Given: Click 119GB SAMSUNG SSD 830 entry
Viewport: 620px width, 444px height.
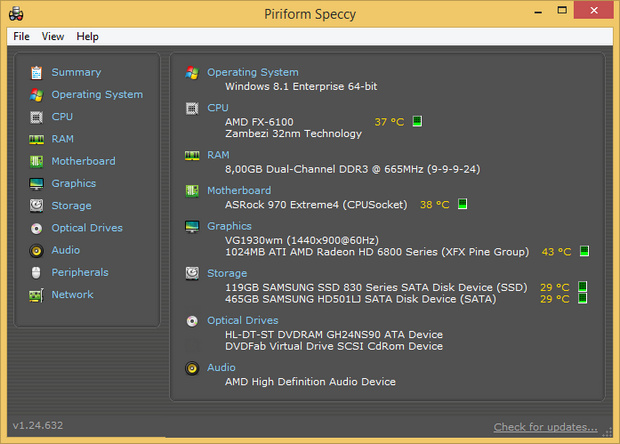Looking at the screenshot, I should pyautogui.click(x=376, y=287).
